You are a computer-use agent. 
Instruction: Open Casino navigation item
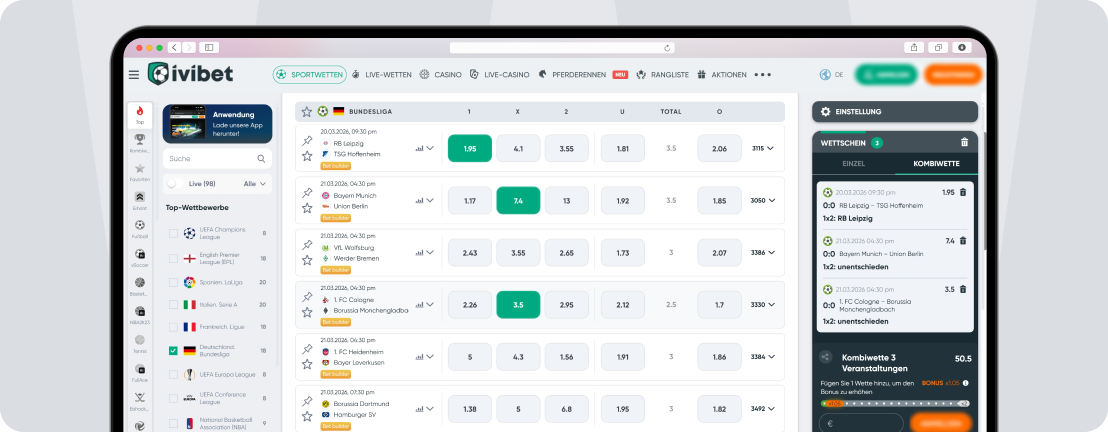440,74
